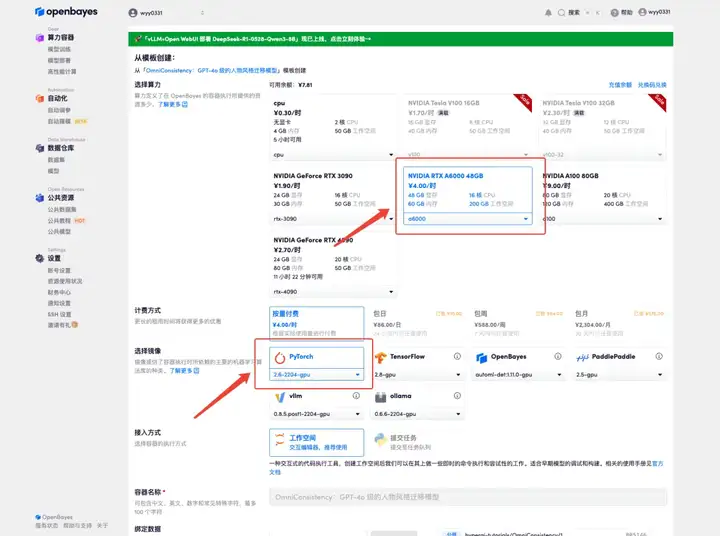Click the OpenBayes image info icon

[558, 356]
